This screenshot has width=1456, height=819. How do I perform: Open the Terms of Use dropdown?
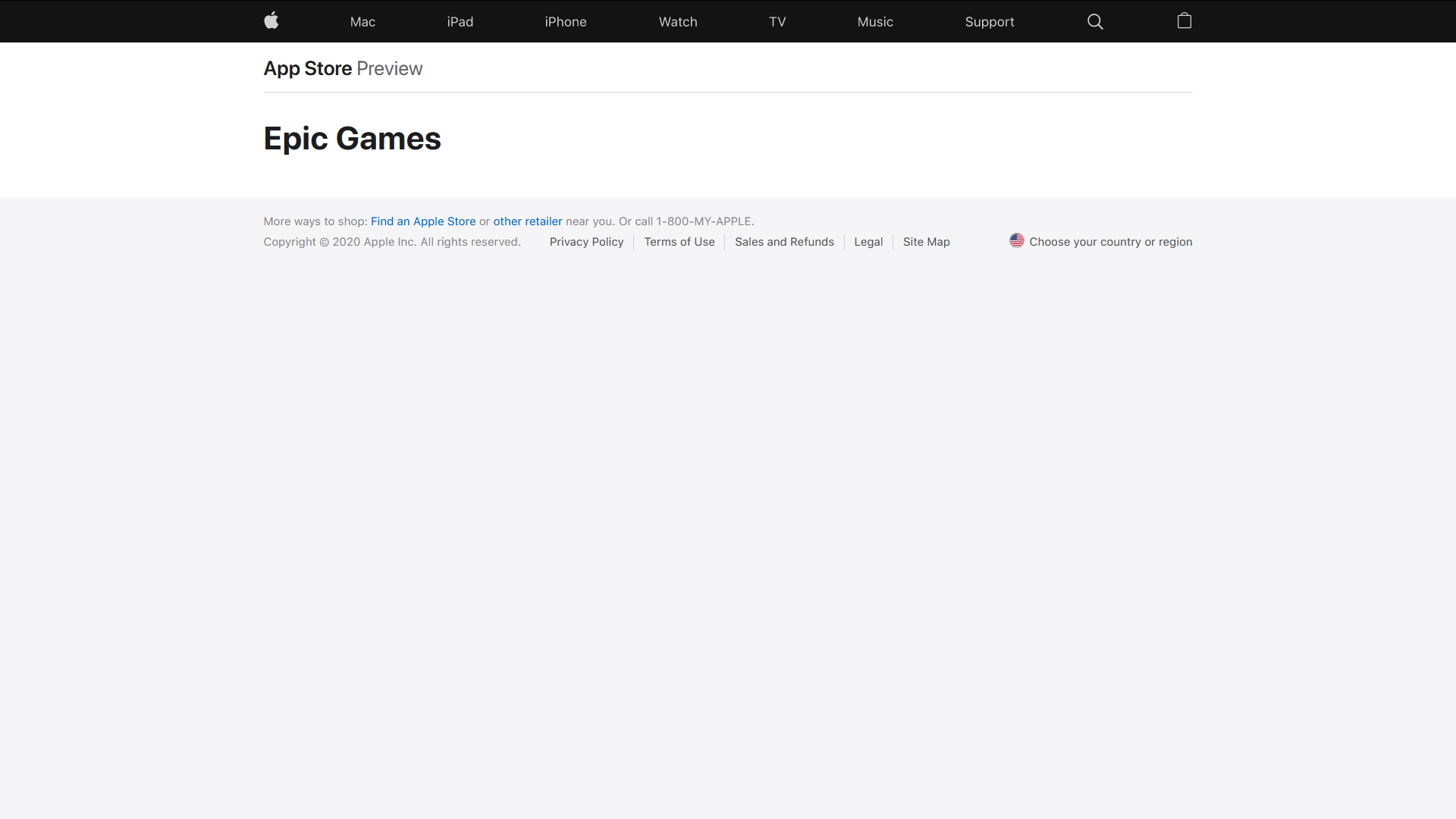point(679,242)
